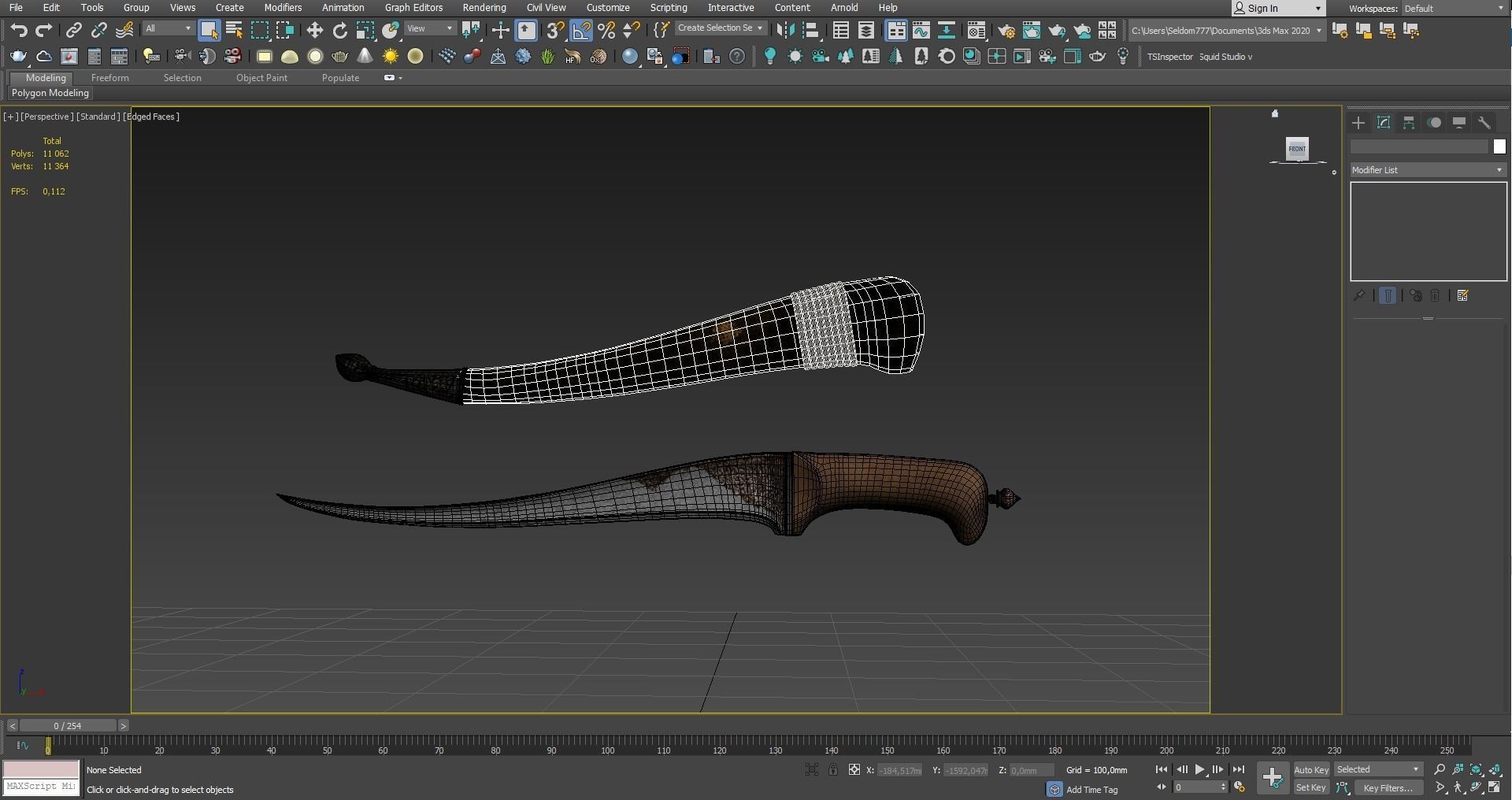Open the View reference coordinate dropdown
The height and width of the screenshot is (800, 1512).
click(x=430, y=28)
